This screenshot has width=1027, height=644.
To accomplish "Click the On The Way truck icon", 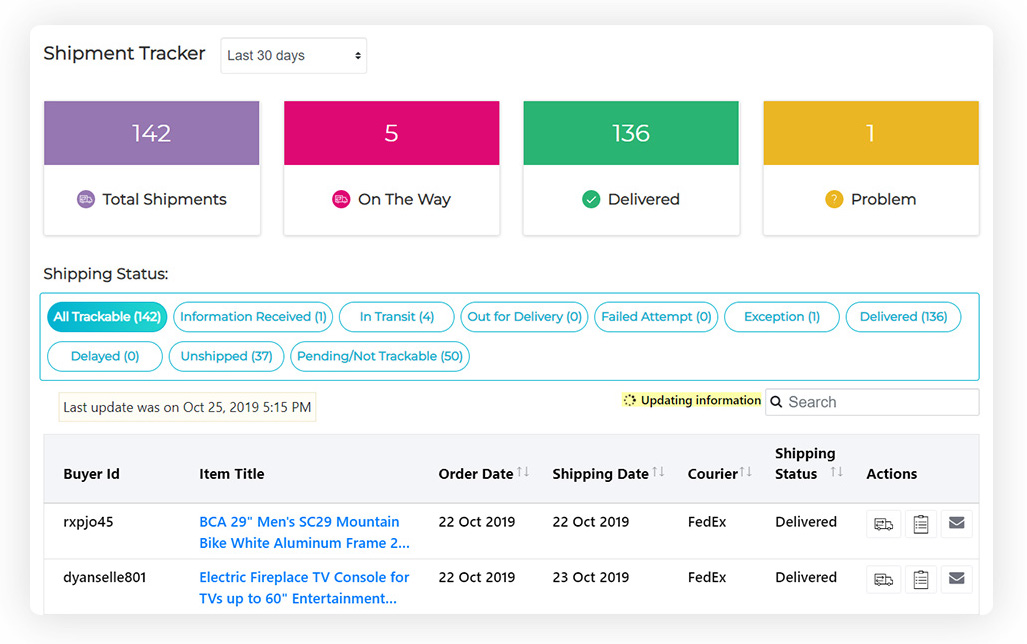I will pyautogui.click(x=343, y=199).
